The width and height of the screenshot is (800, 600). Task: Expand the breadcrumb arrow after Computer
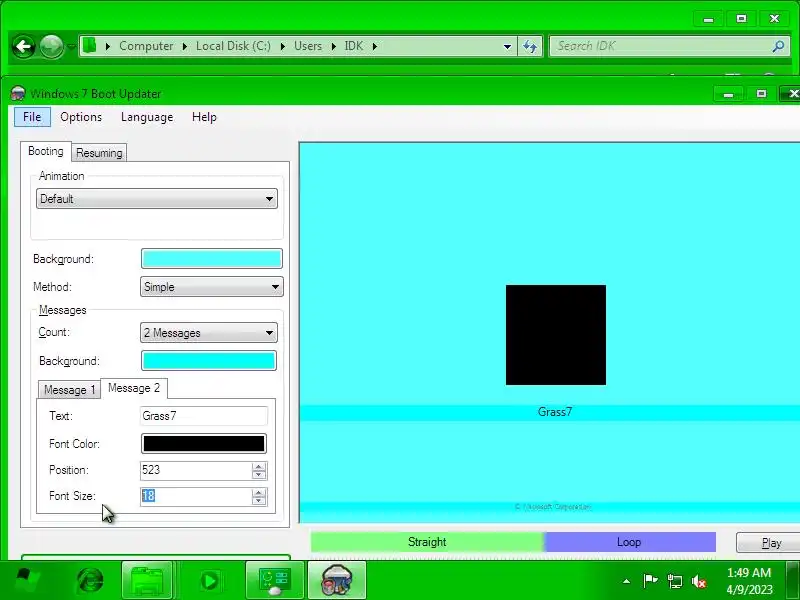tap(185, 46)
